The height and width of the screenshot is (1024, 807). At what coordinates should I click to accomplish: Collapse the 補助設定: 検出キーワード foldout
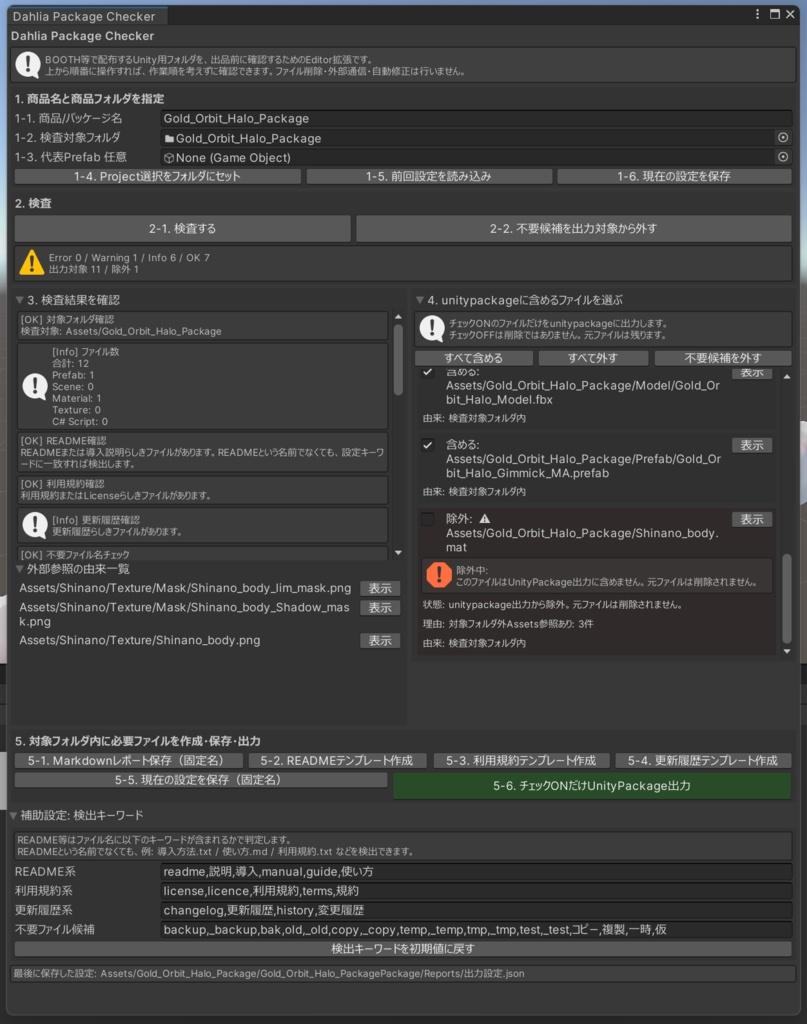[13, 815]
